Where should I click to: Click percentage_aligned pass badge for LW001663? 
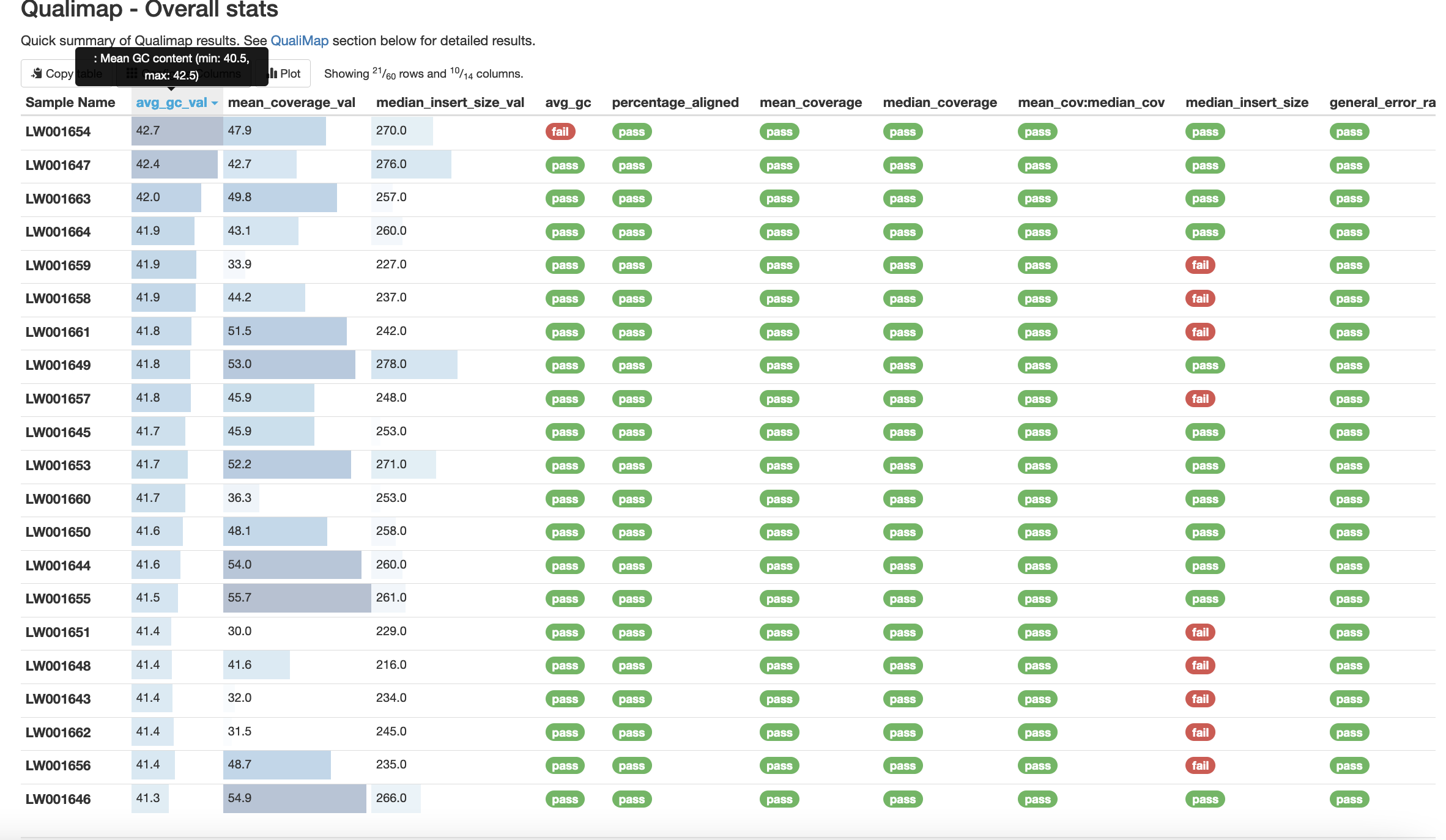click(x=632, y=199)
